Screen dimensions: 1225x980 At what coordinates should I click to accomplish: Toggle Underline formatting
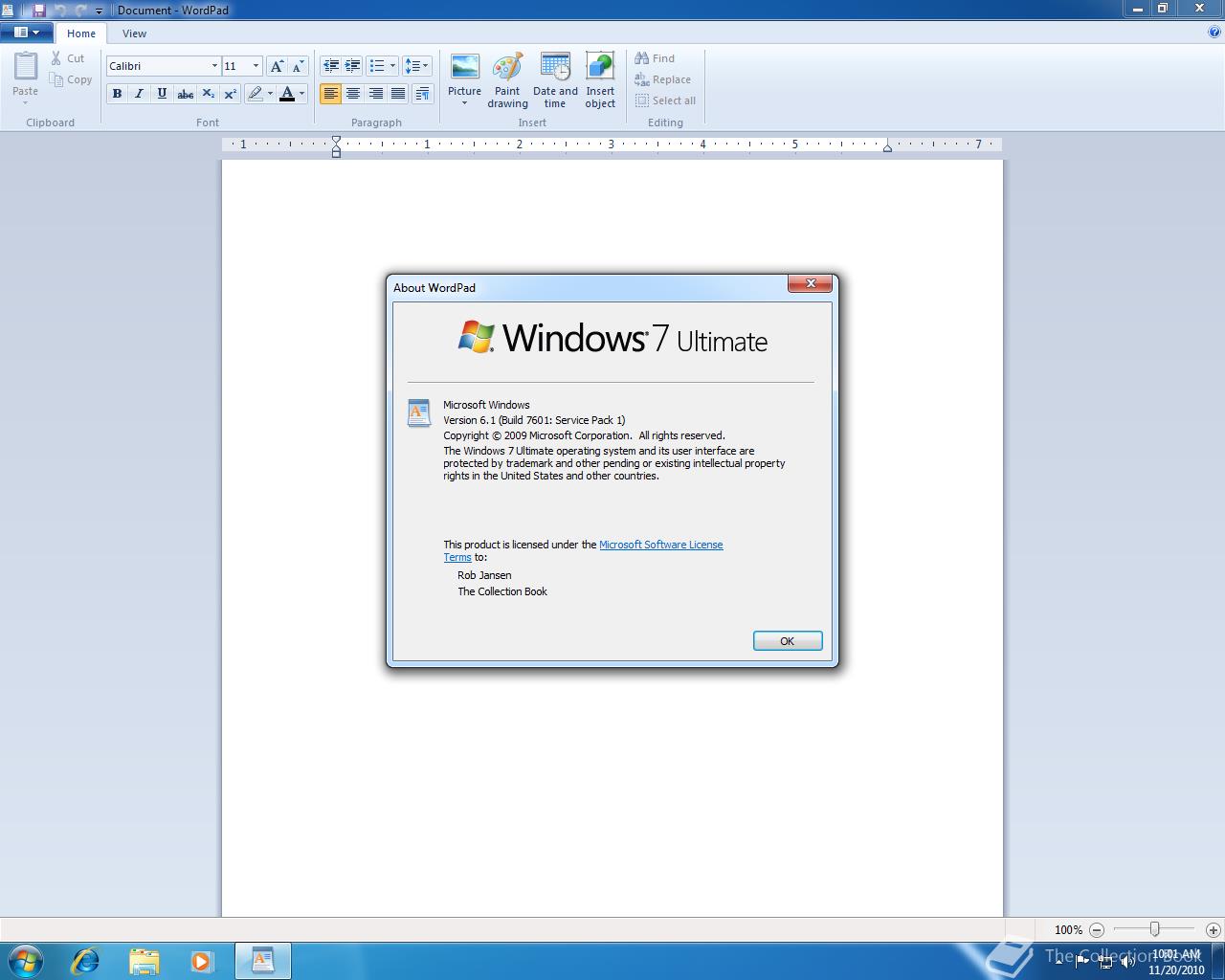click(162, 94)
